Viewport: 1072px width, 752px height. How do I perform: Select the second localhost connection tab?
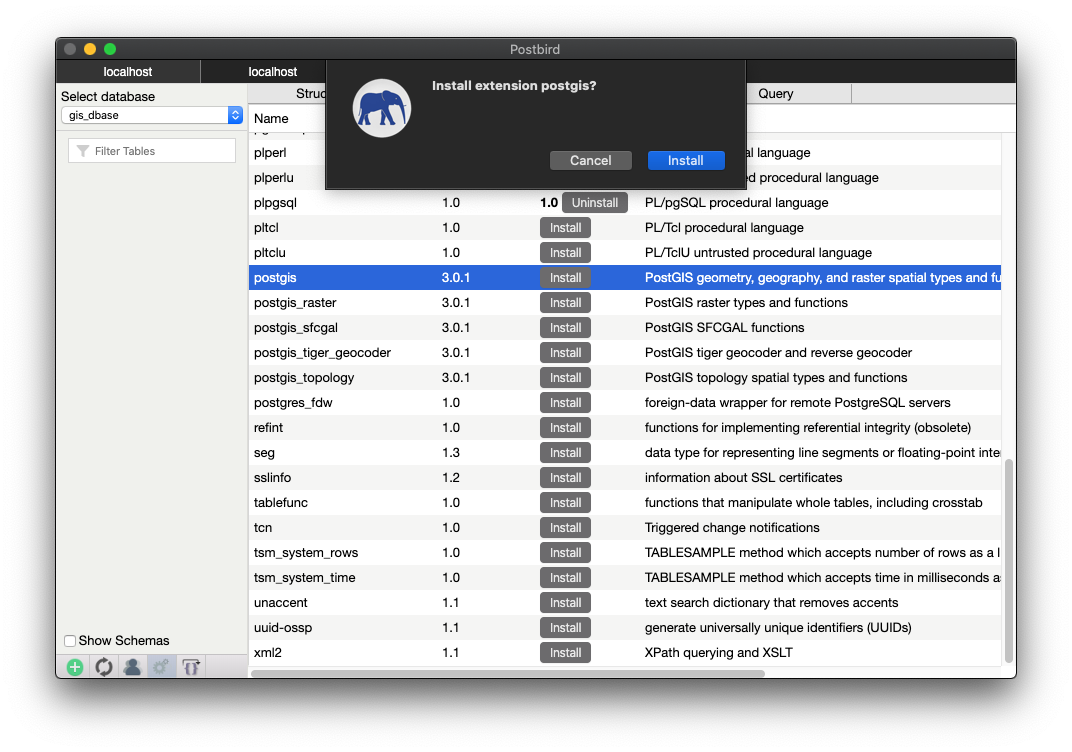pos(272,72)
